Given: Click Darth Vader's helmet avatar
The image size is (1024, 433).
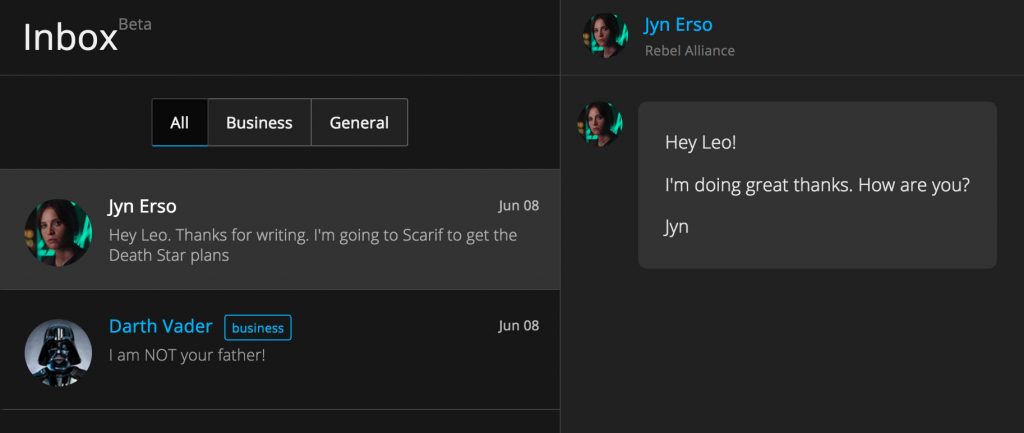Looking at the screenshot, I should click(58, 353).
